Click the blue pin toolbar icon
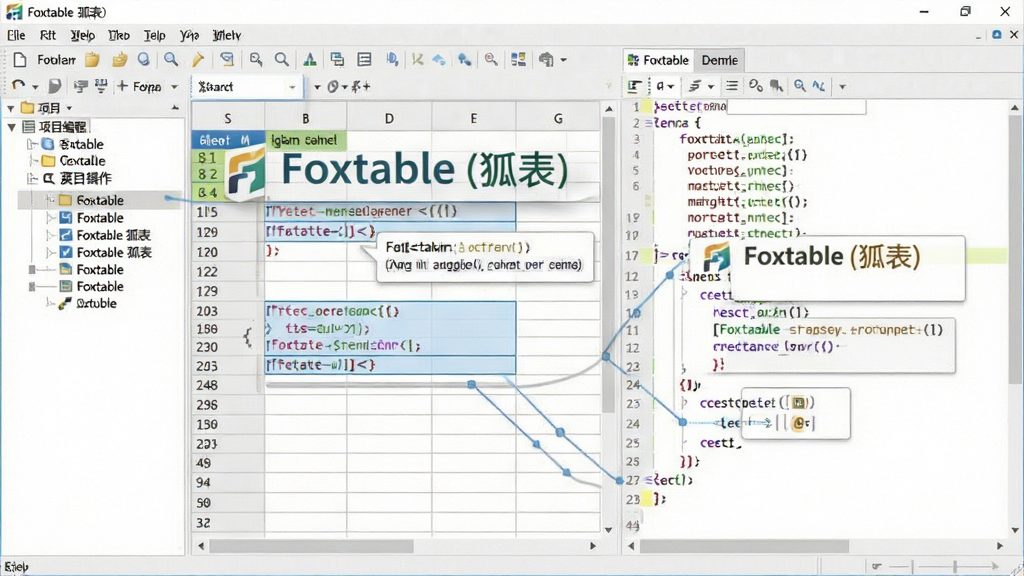The width and height of the screenshot is (1024, 576). pyautogui.click(x=464, y=60)
